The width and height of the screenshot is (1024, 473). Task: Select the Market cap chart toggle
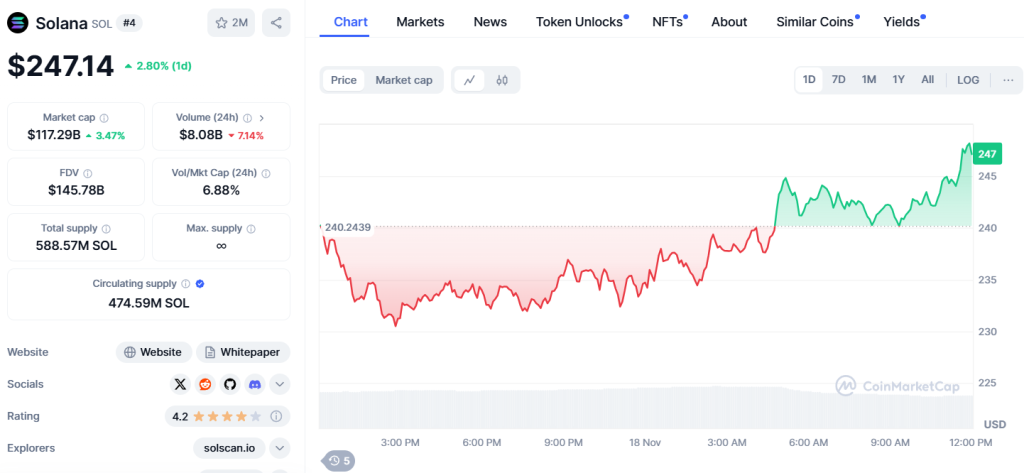(404, 80)
